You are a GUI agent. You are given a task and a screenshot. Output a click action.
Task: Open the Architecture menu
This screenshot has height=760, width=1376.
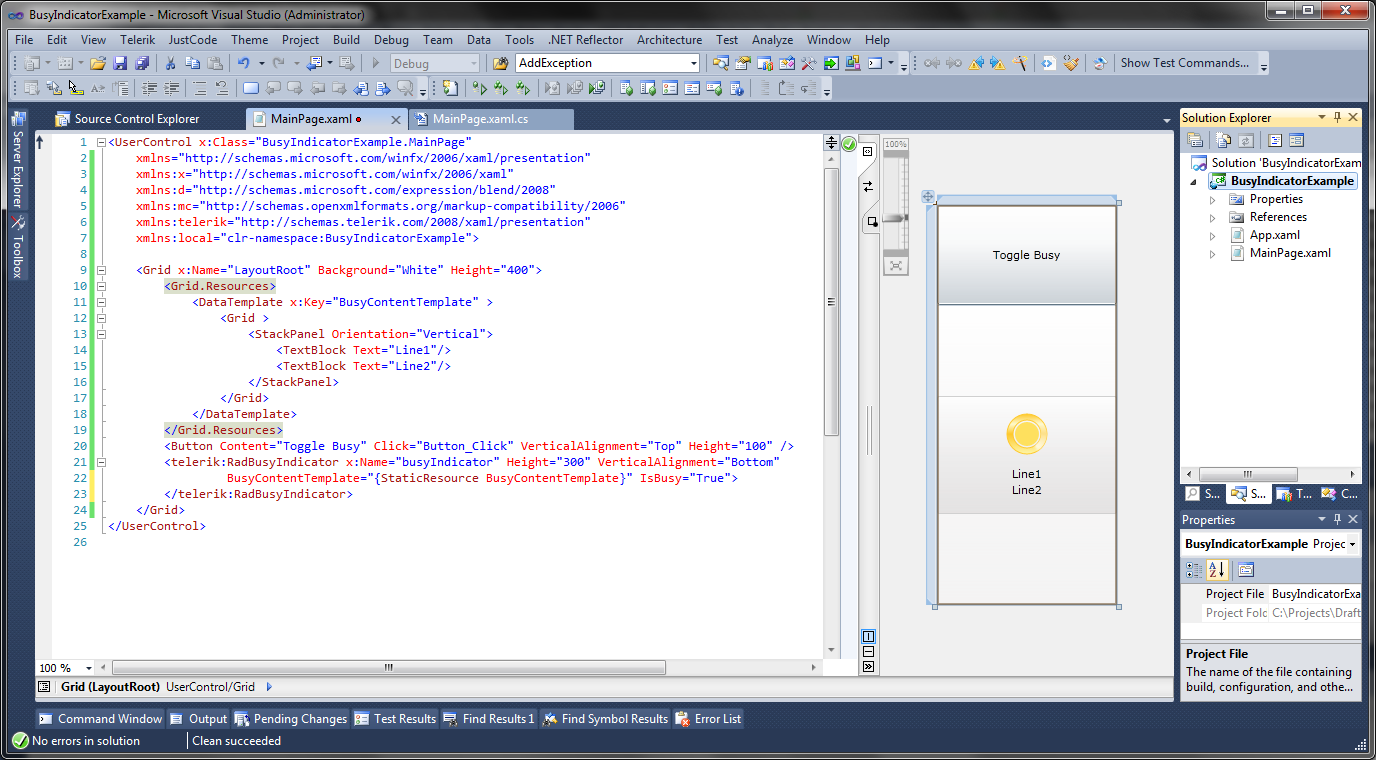coord(669,40)
